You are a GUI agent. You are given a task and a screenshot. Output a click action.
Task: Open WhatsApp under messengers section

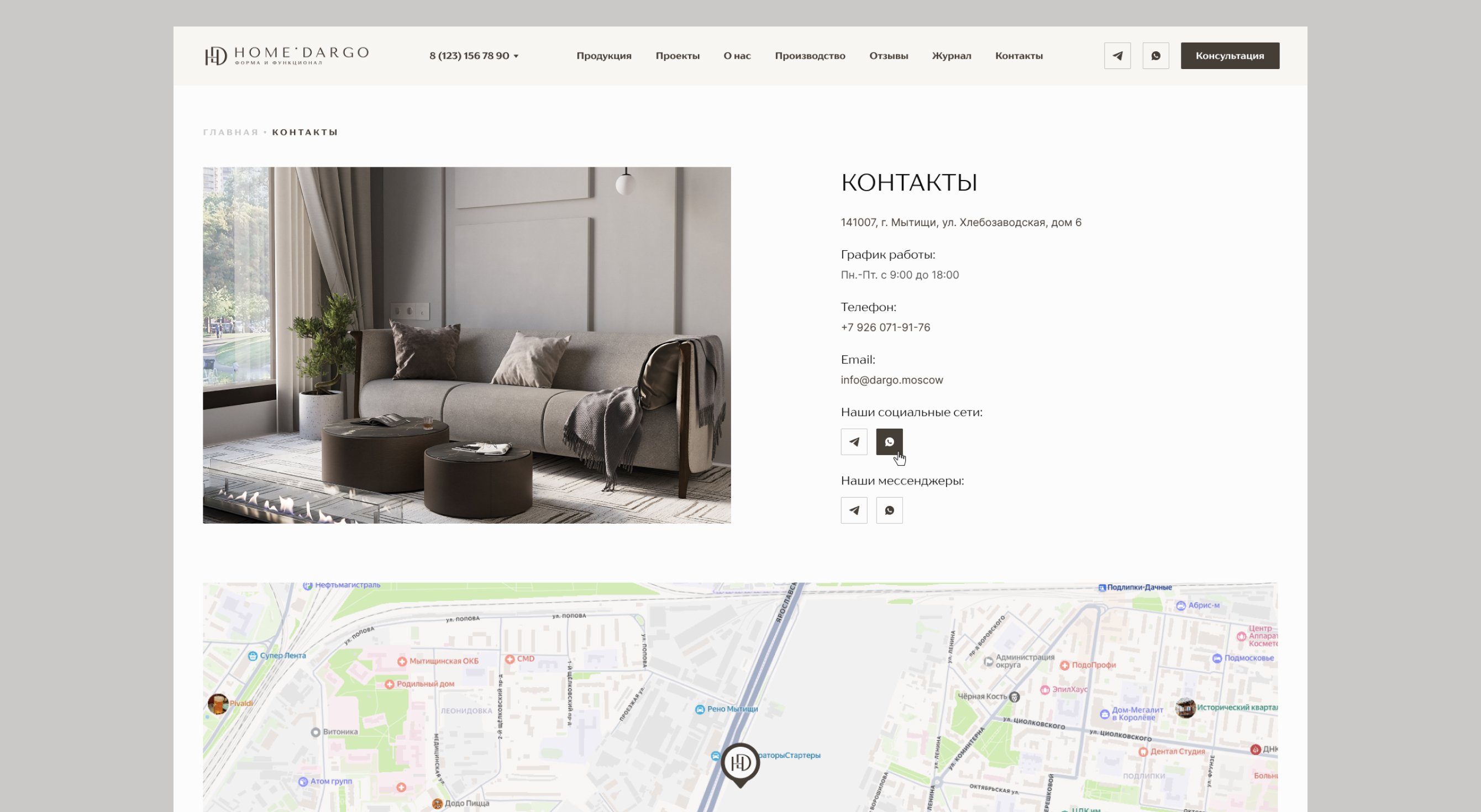(x=889, y=510)
